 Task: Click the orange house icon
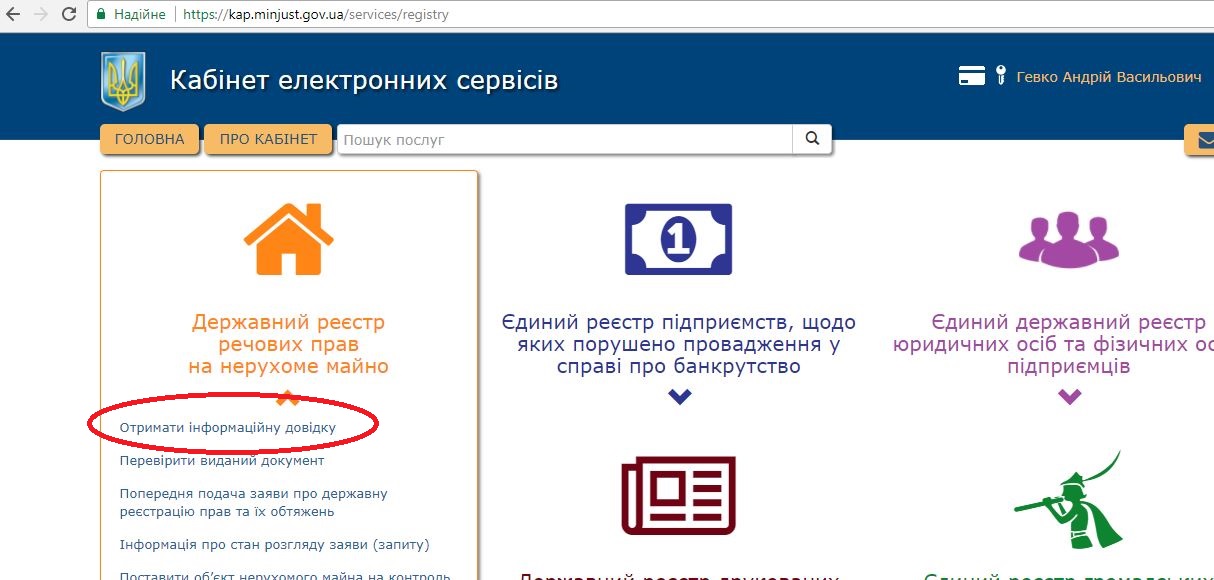point(288,239)
